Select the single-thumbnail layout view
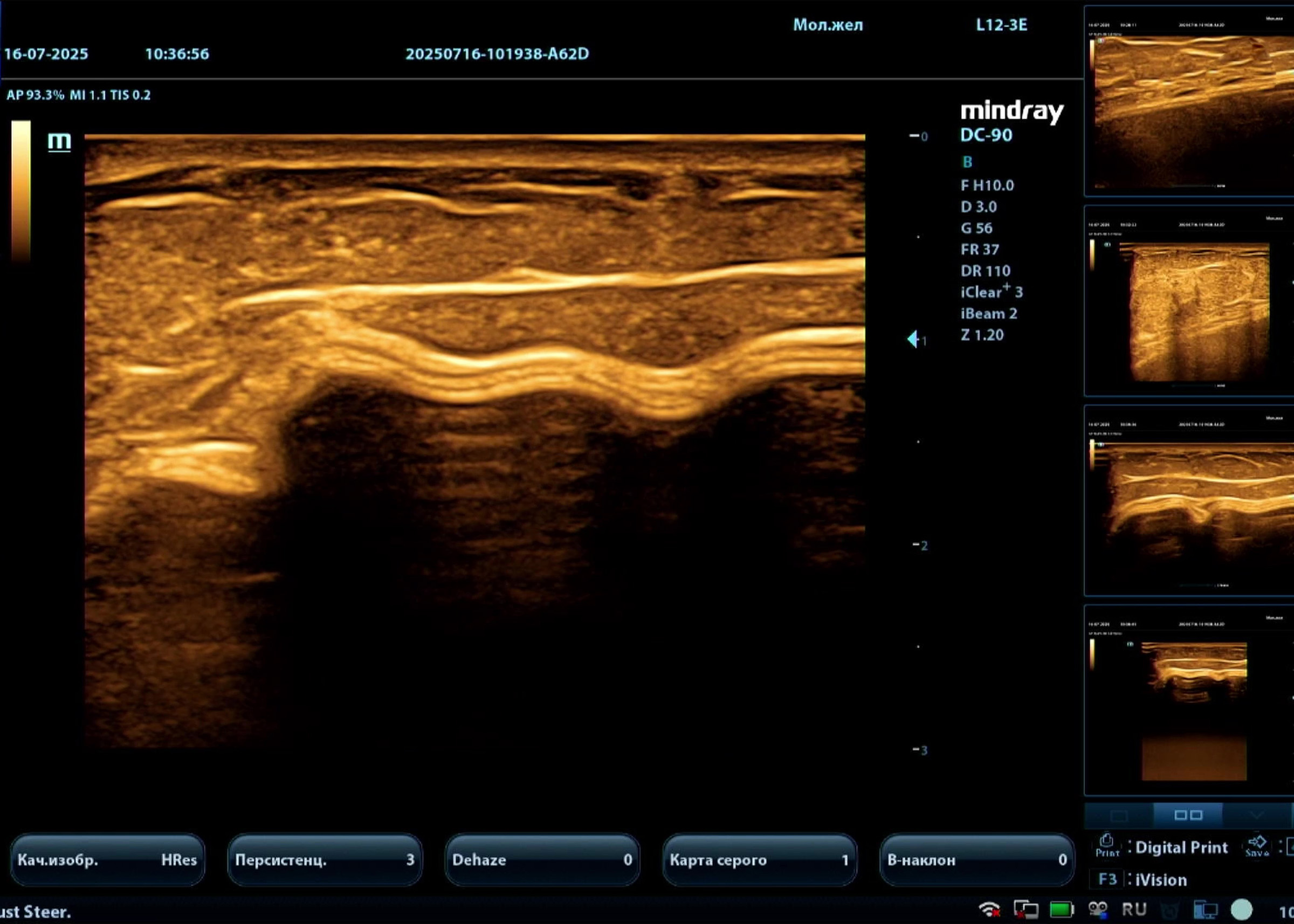1294x924 pixels. (x=1119, y=815)
